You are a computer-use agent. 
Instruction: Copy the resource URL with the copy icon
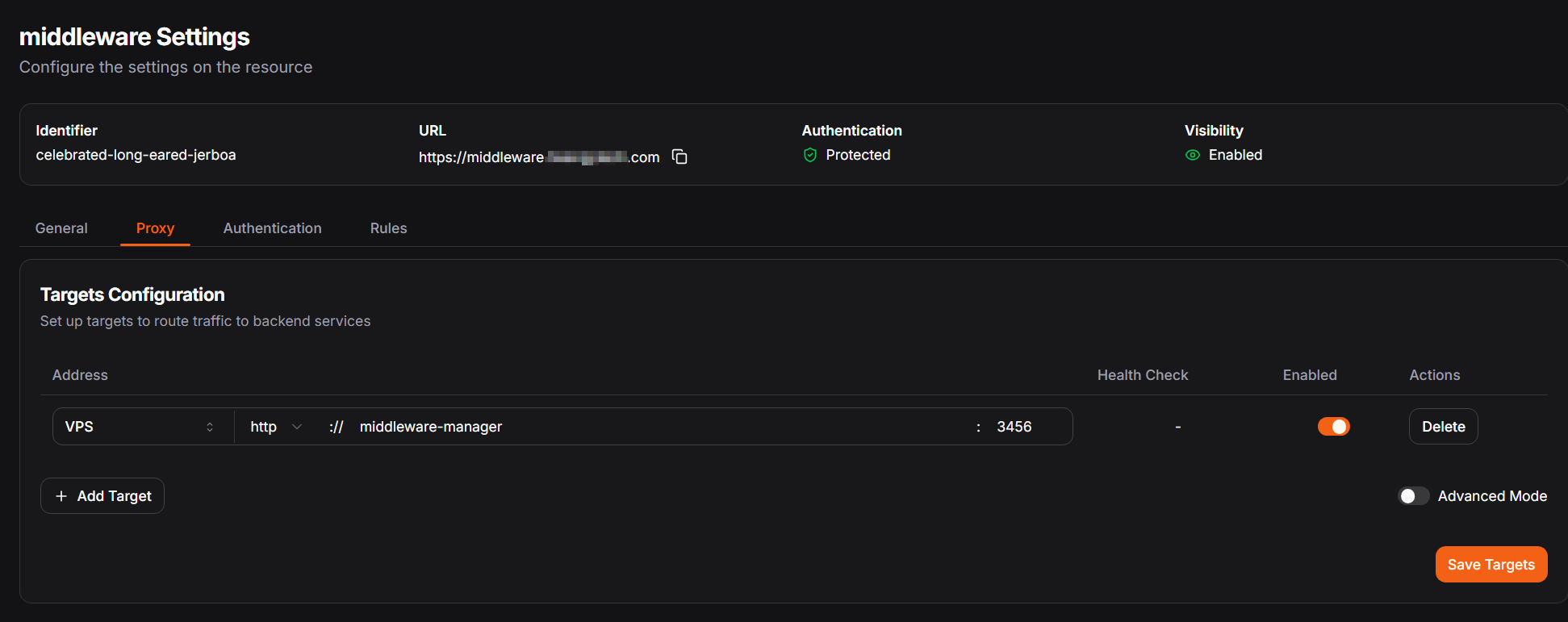pos(679,157)
